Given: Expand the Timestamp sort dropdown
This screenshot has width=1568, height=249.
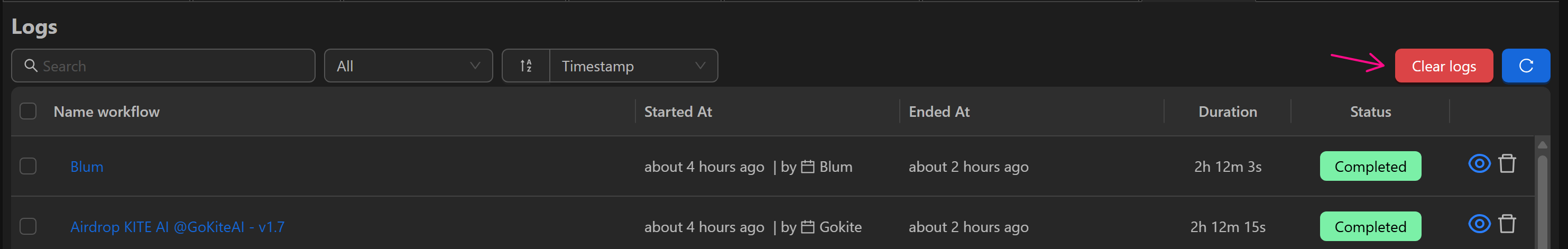Looking at the screenshot, I should (633, 66).
